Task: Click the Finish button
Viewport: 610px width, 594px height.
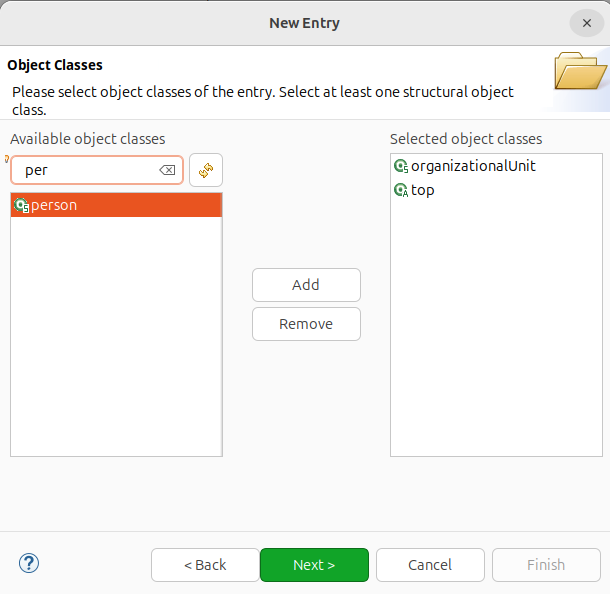Action: point(546,565)
